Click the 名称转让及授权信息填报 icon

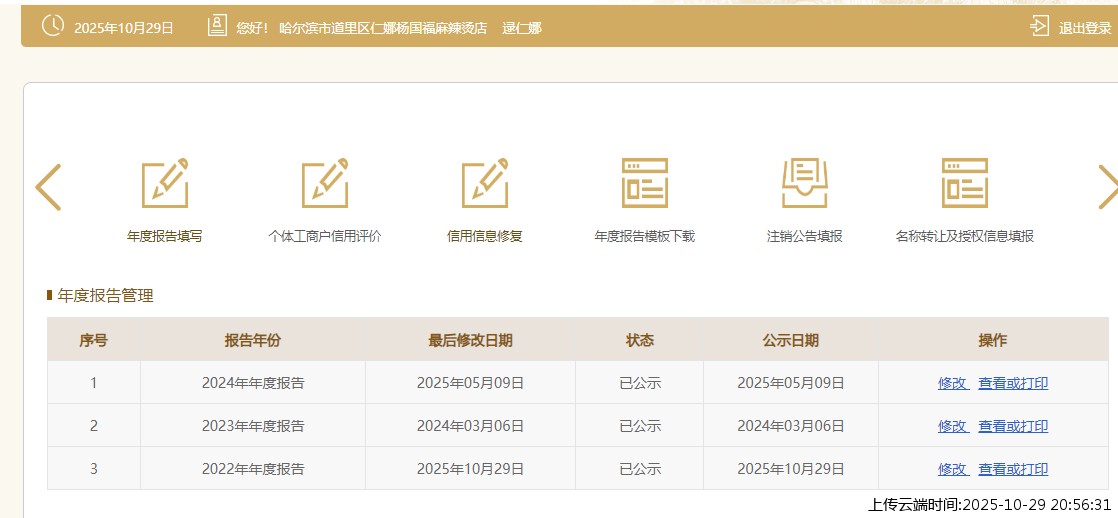click(965, 184)
